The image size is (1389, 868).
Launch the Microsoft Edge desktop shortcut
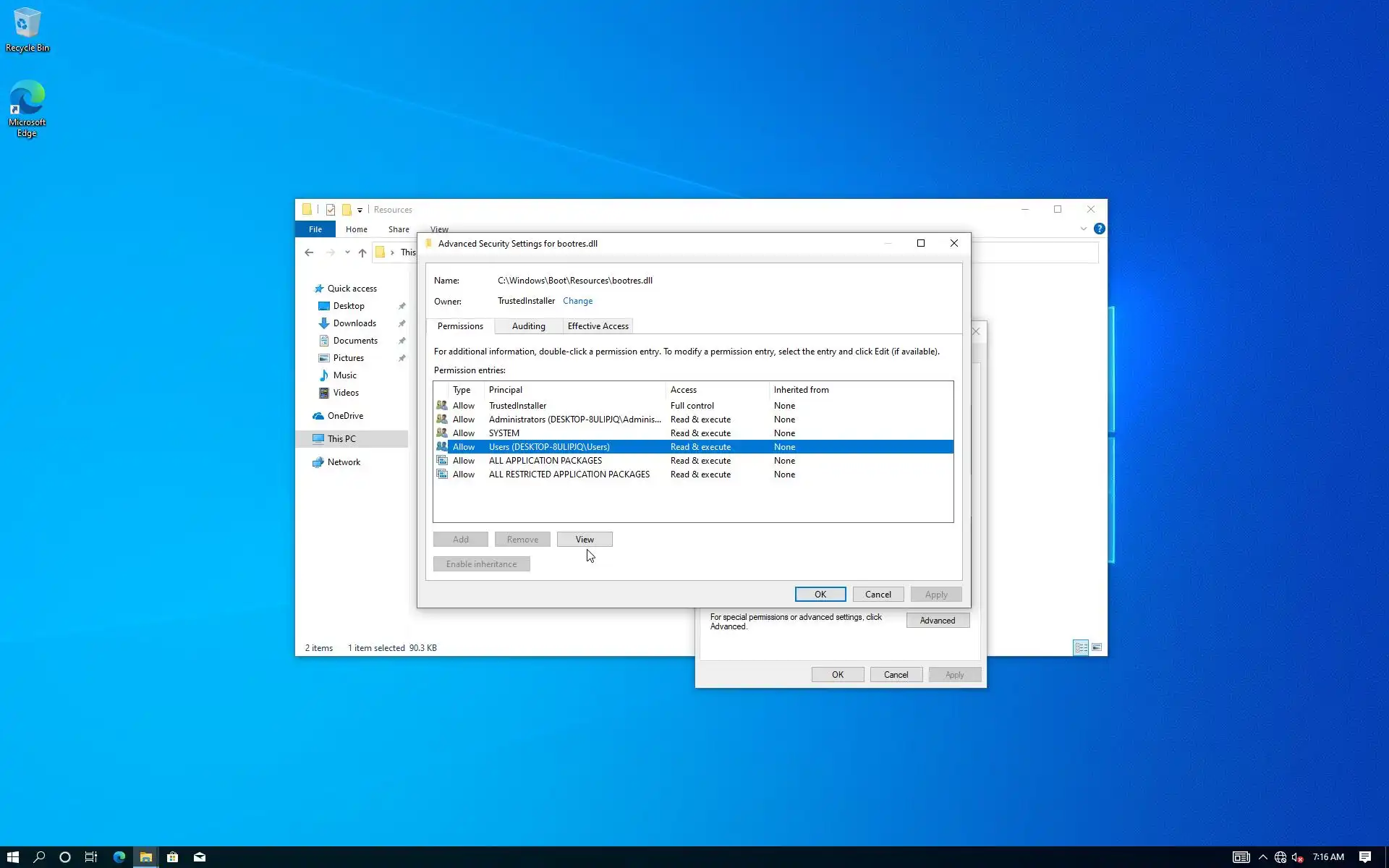pyautogui.click(x=27, y=107)
